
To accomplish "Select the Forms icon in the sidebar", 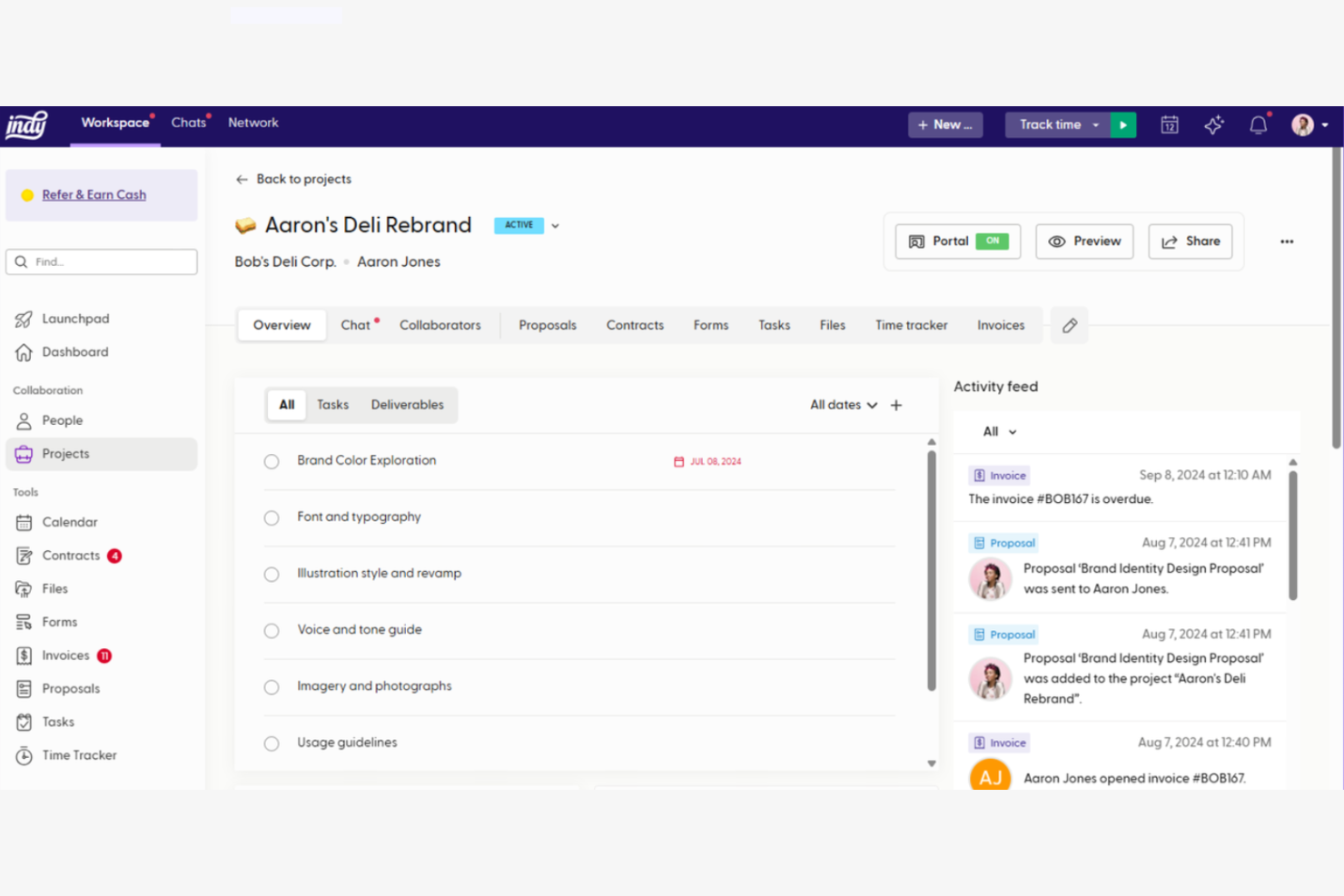I will click(24, 621).
